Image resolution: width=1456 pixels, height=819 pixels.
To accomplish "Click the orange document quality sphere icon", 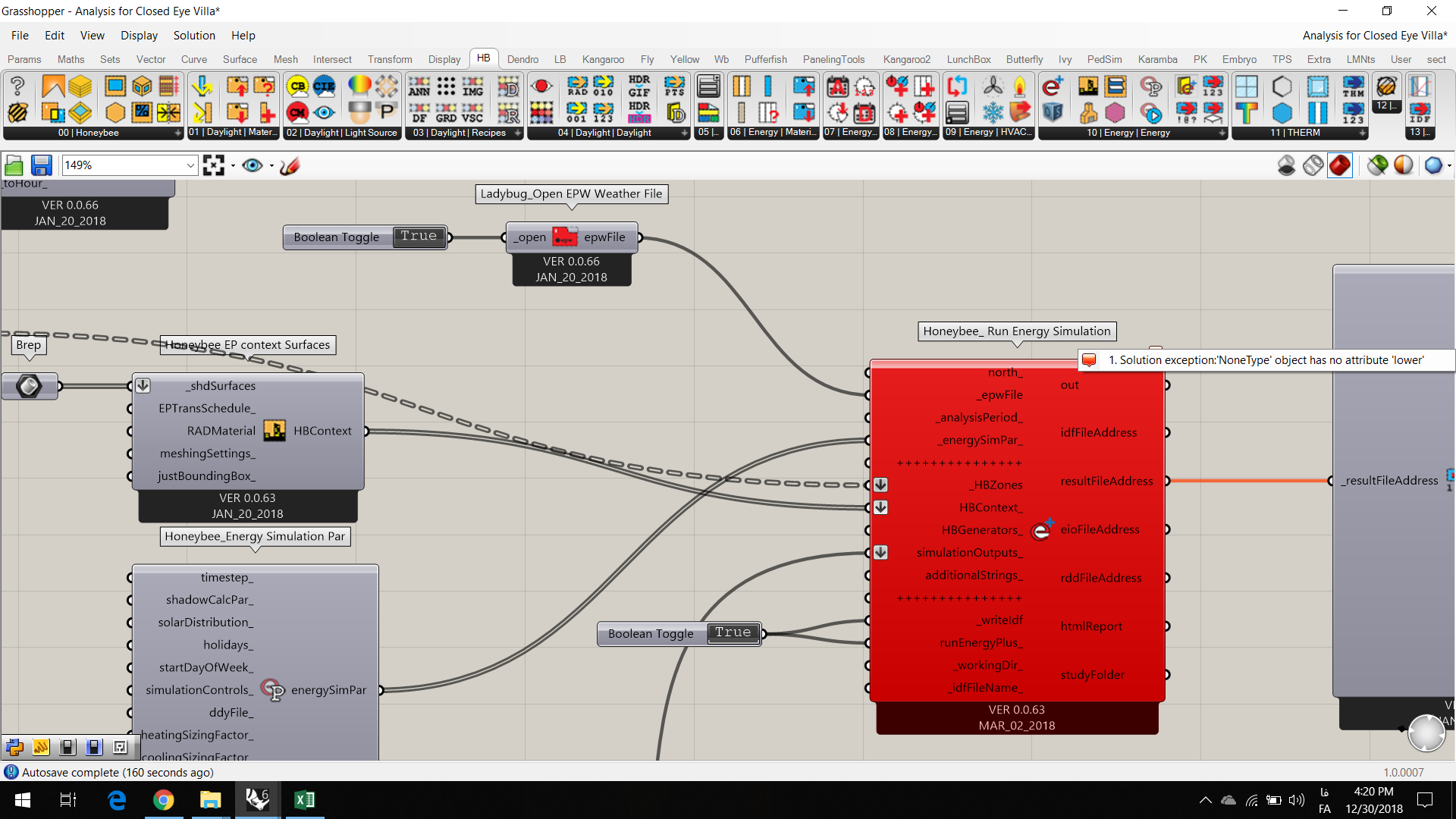I will pyautogui.click(x=1404, y=165).
